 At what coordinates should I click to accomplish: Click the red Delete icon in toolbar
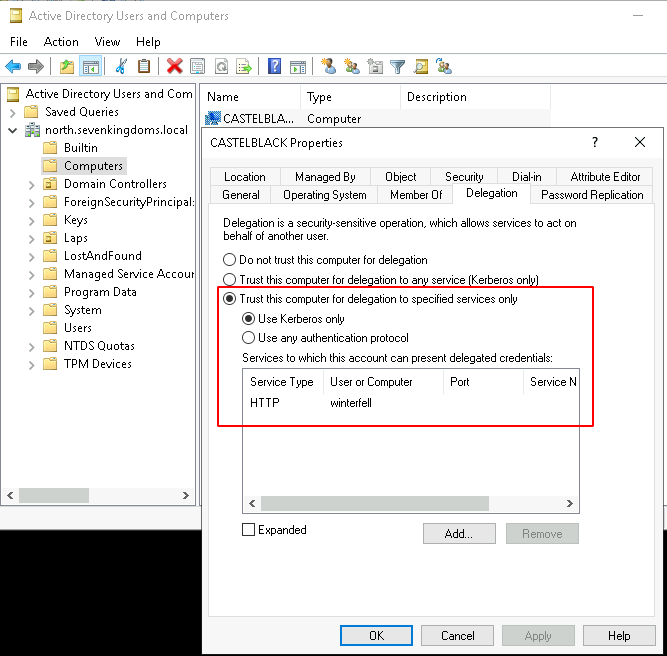[x=174, y=66]
